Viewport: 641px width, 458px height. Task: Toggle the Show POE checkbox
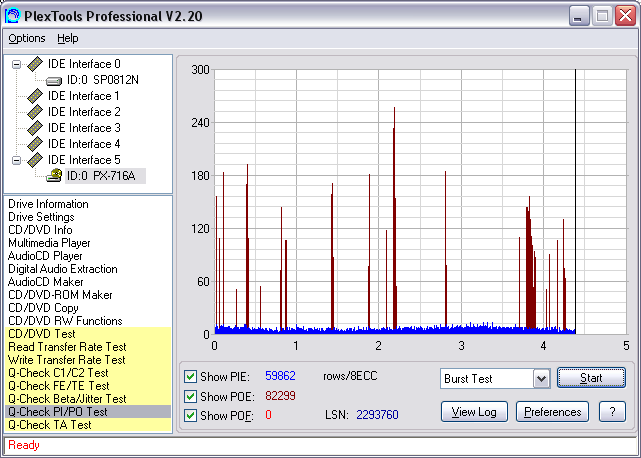(190, 396)
